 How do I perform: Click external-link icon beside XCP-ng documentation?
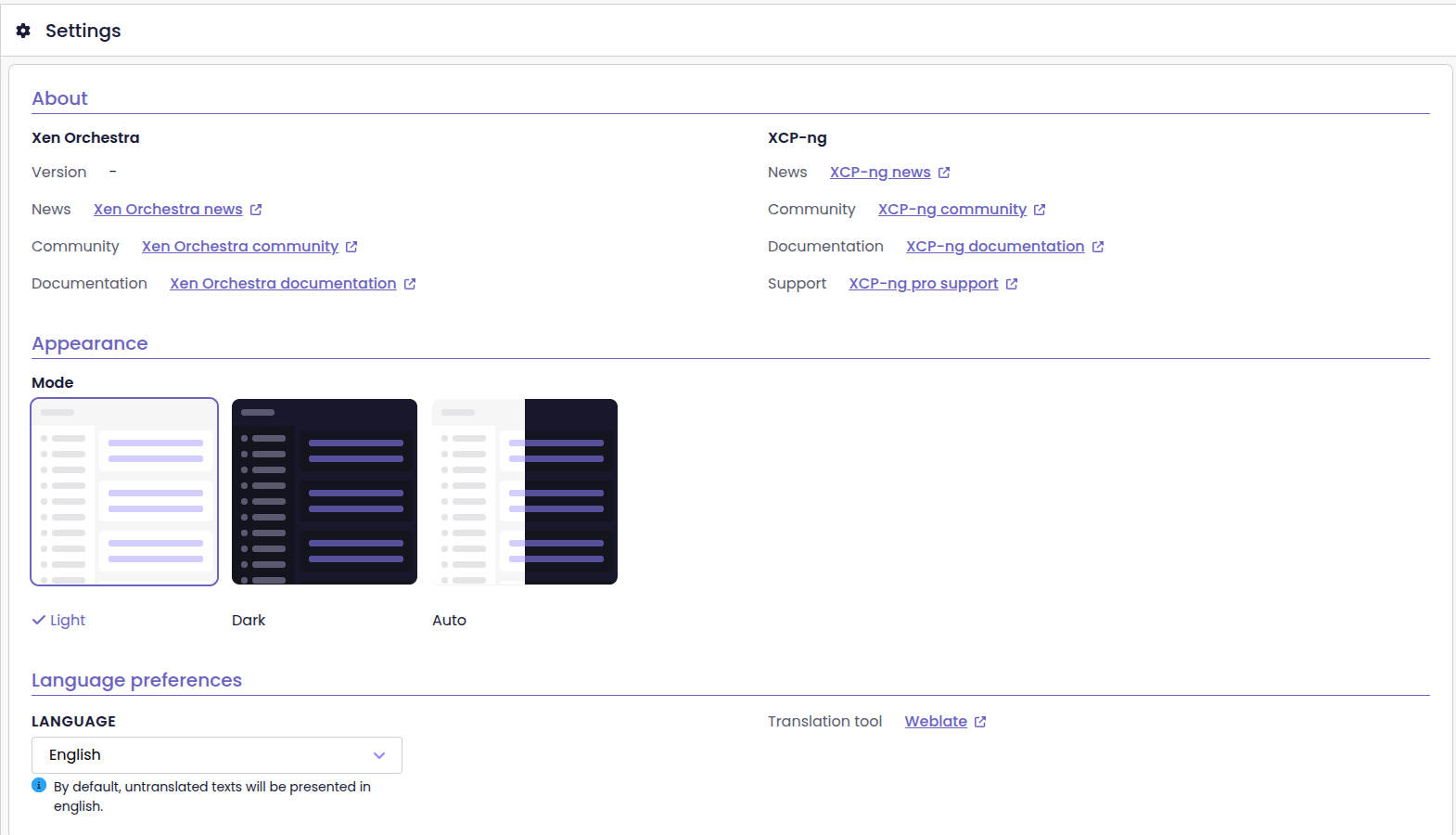(x=1098, y=247)
